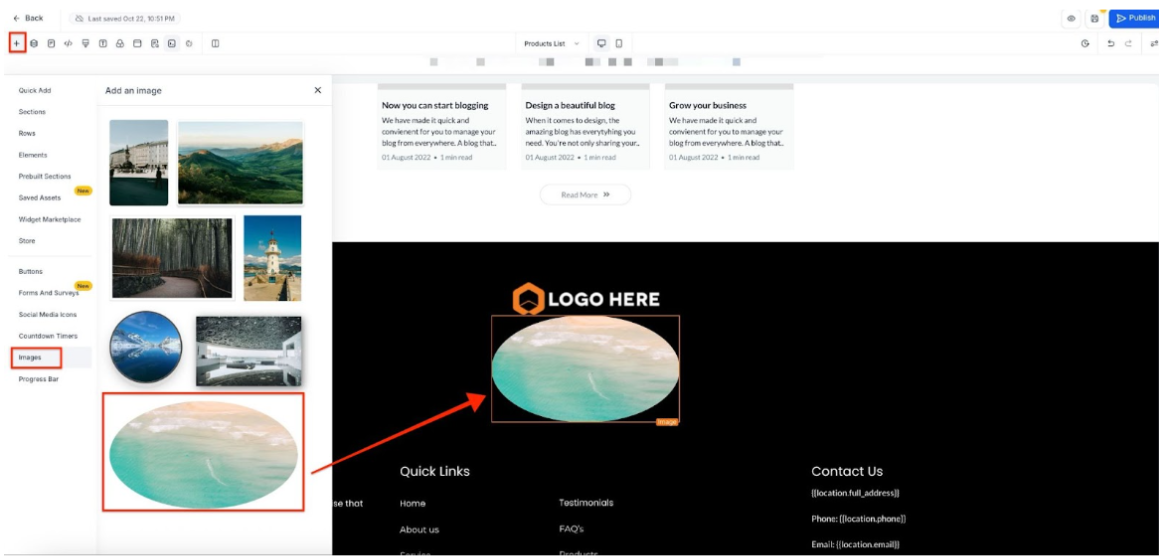Image resolution: width=1159 pixels, height=556 pixels.
Task: Open Widget Marketplace in sidebar
Action: pos(50,219)
